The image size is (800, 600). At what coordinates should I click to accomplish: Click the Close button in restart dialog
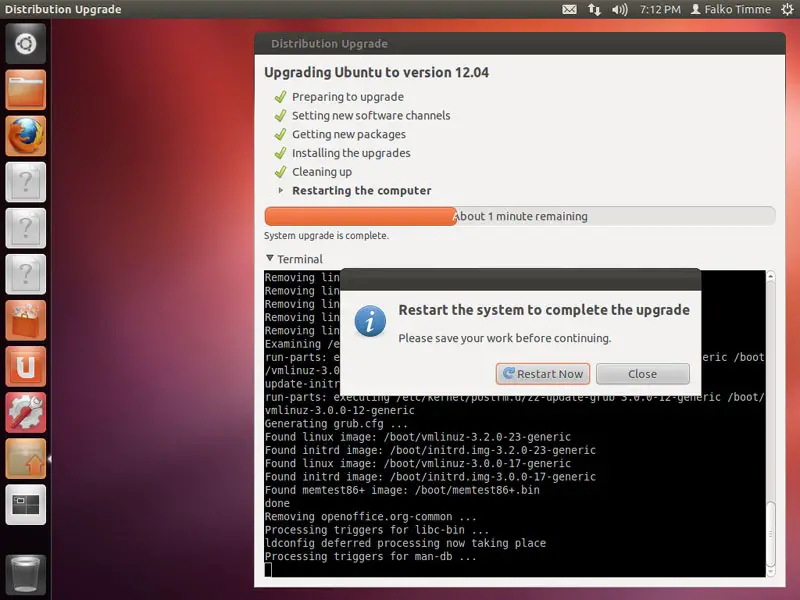(642, 374)
